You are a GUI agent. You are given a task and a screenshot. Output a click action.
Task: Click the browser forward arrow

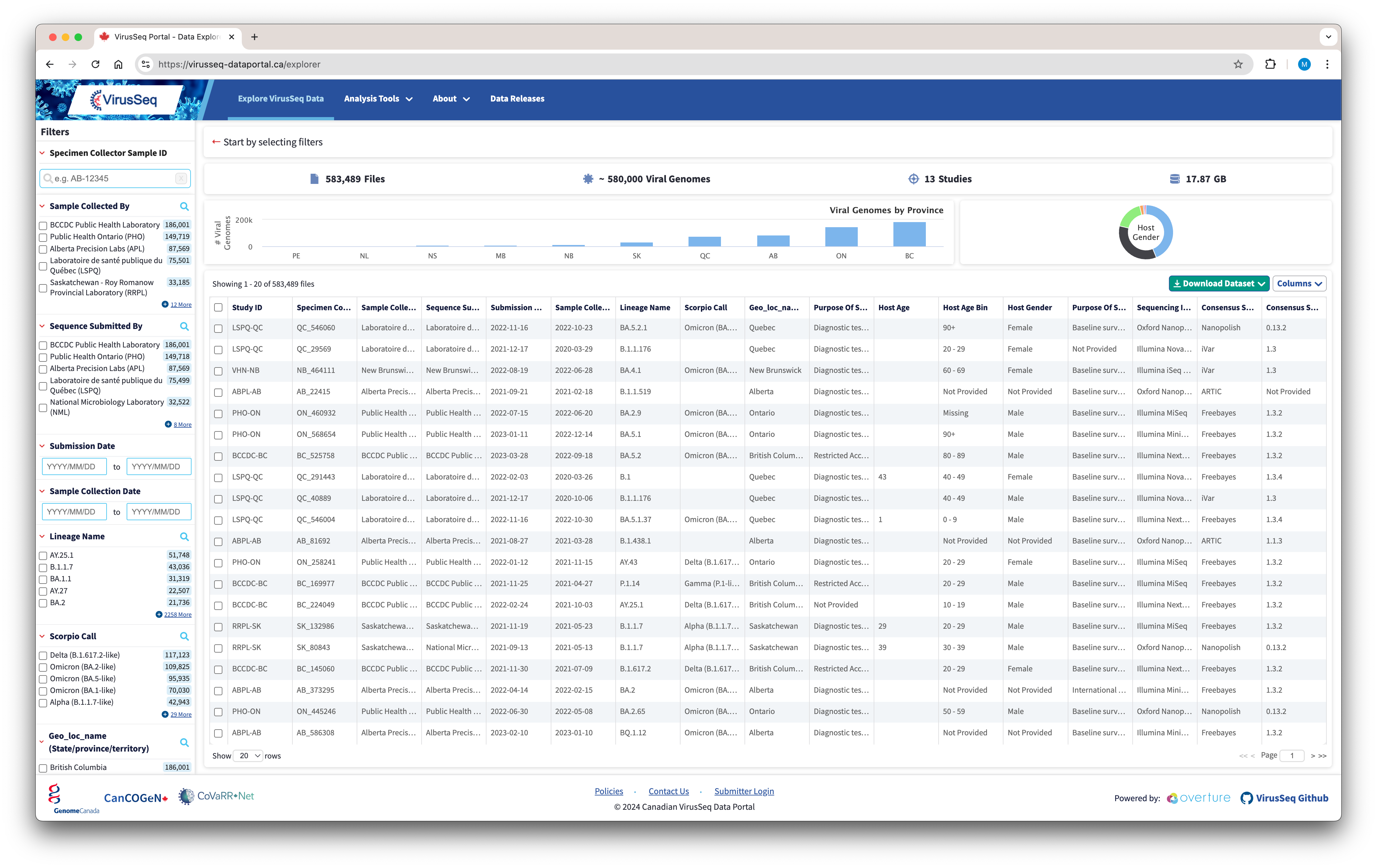click(73, 65)
